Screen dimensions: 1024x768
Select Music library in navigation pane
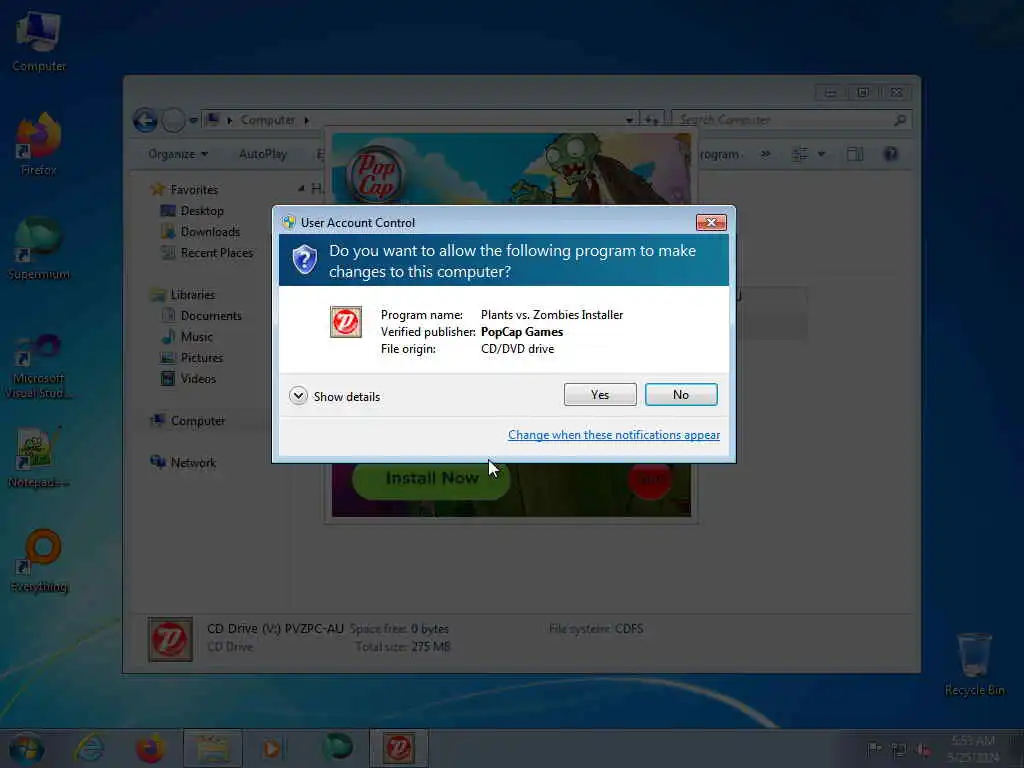(197, 337)
